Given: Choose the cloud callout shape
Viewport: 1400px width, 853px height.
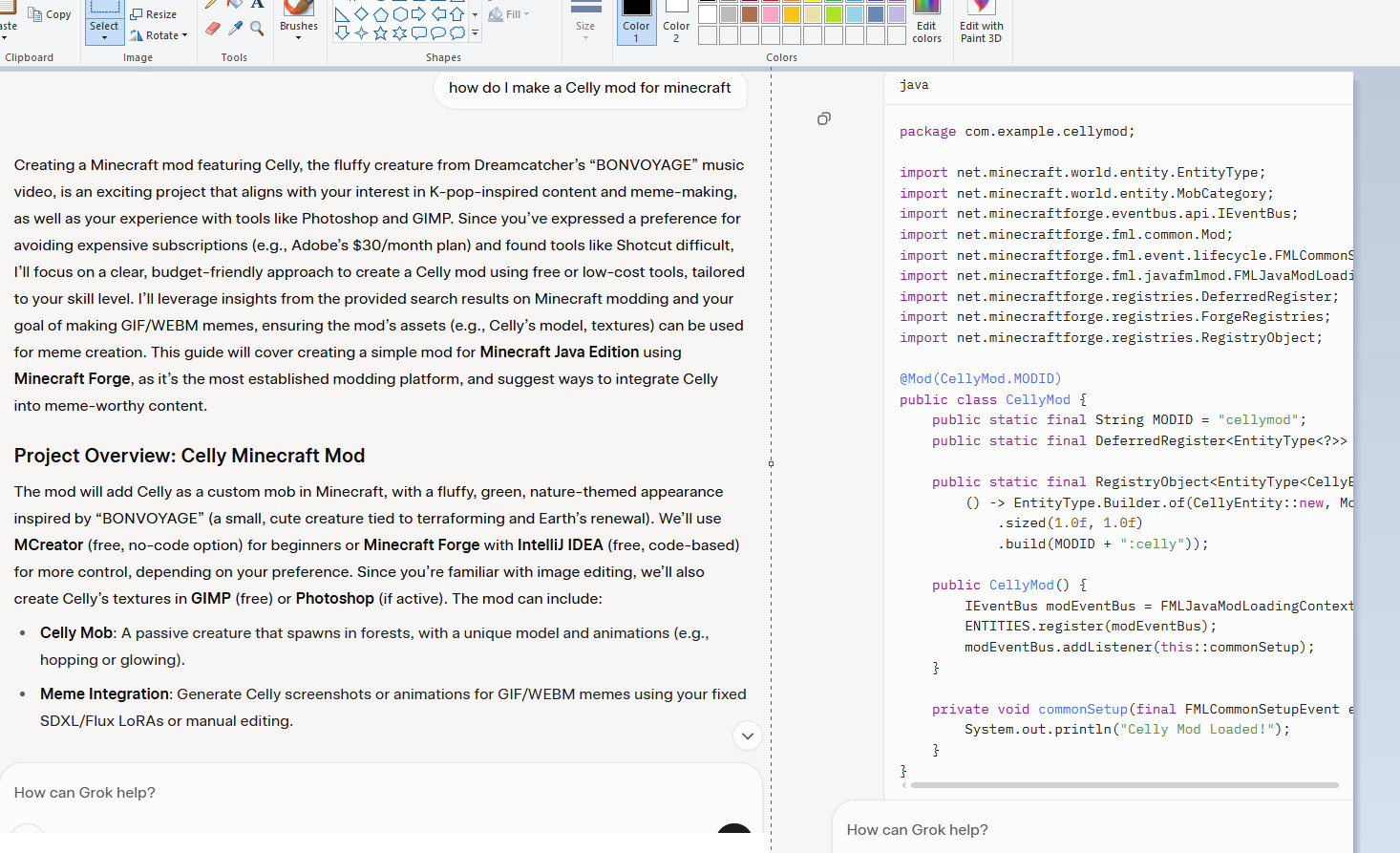Looking at the screenshot, I should 457,33.
